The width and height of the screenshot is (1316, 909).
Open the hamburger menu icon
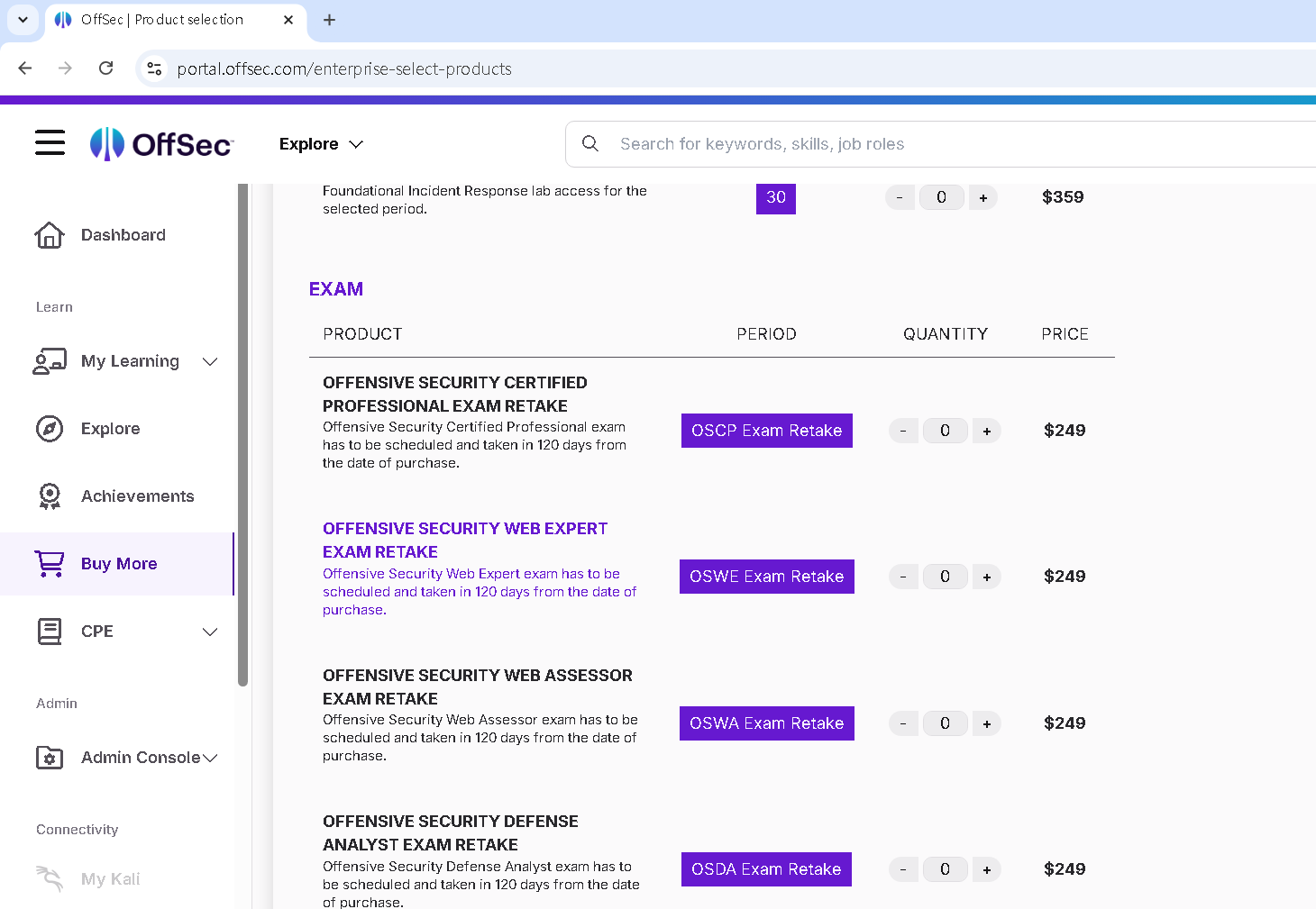click(x=50, y=142)
